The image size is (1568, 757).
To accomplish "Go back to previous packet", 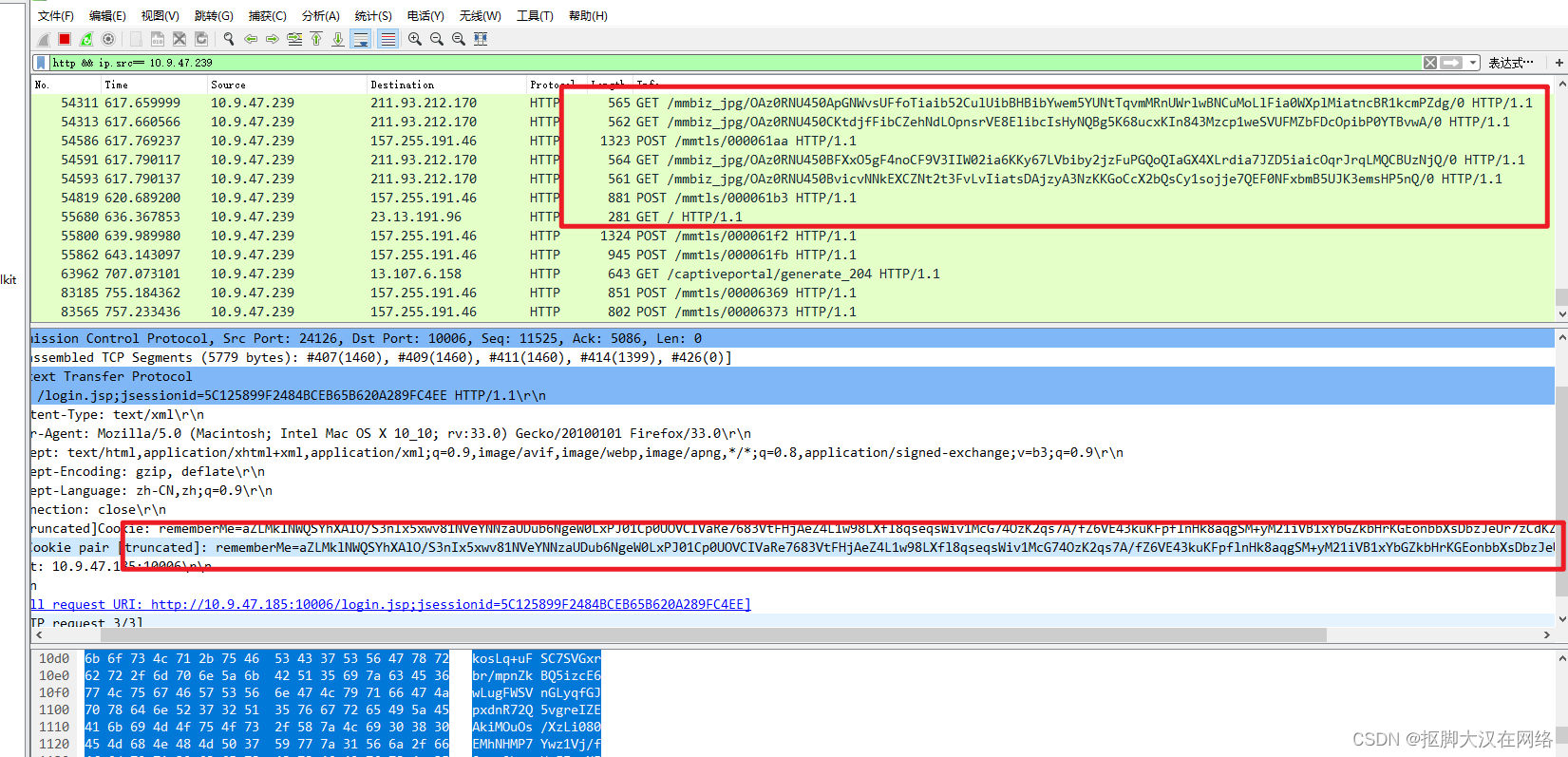I will click(x=251, y=39).
